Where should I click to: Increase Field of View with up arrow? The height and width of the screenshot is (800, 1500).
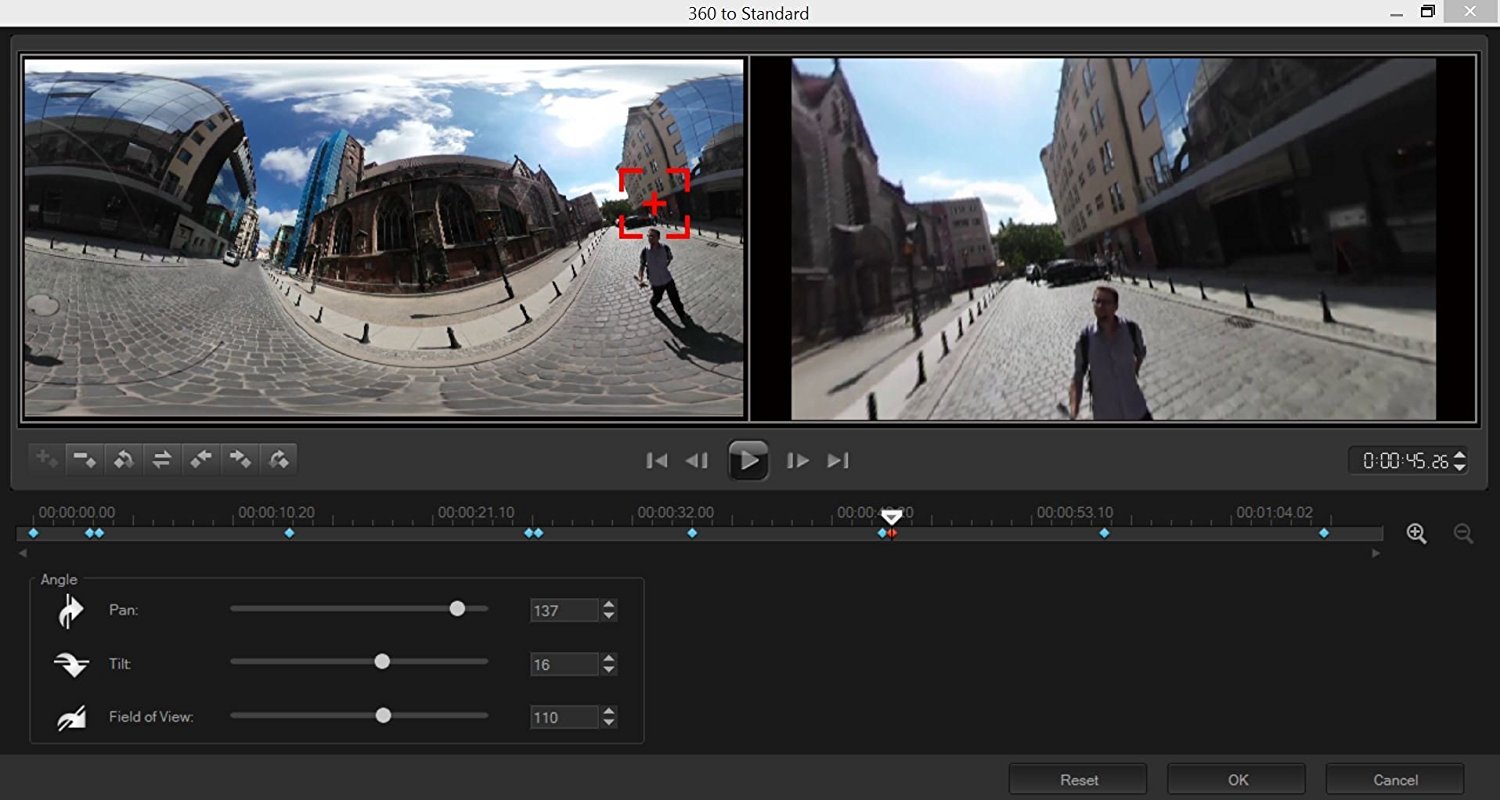(609, 712)
